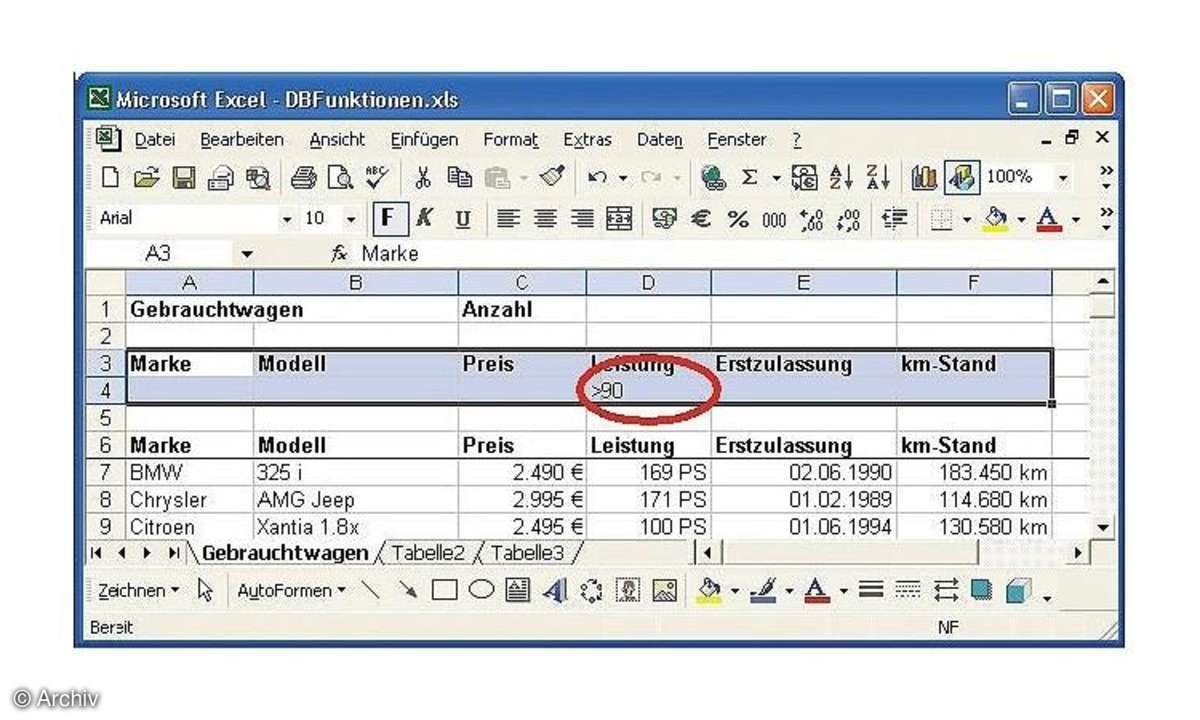This screenshot has width=1200, height=720.
Task: Click drawing toolbar fill color bucket
Action: (x=709, y=591)
